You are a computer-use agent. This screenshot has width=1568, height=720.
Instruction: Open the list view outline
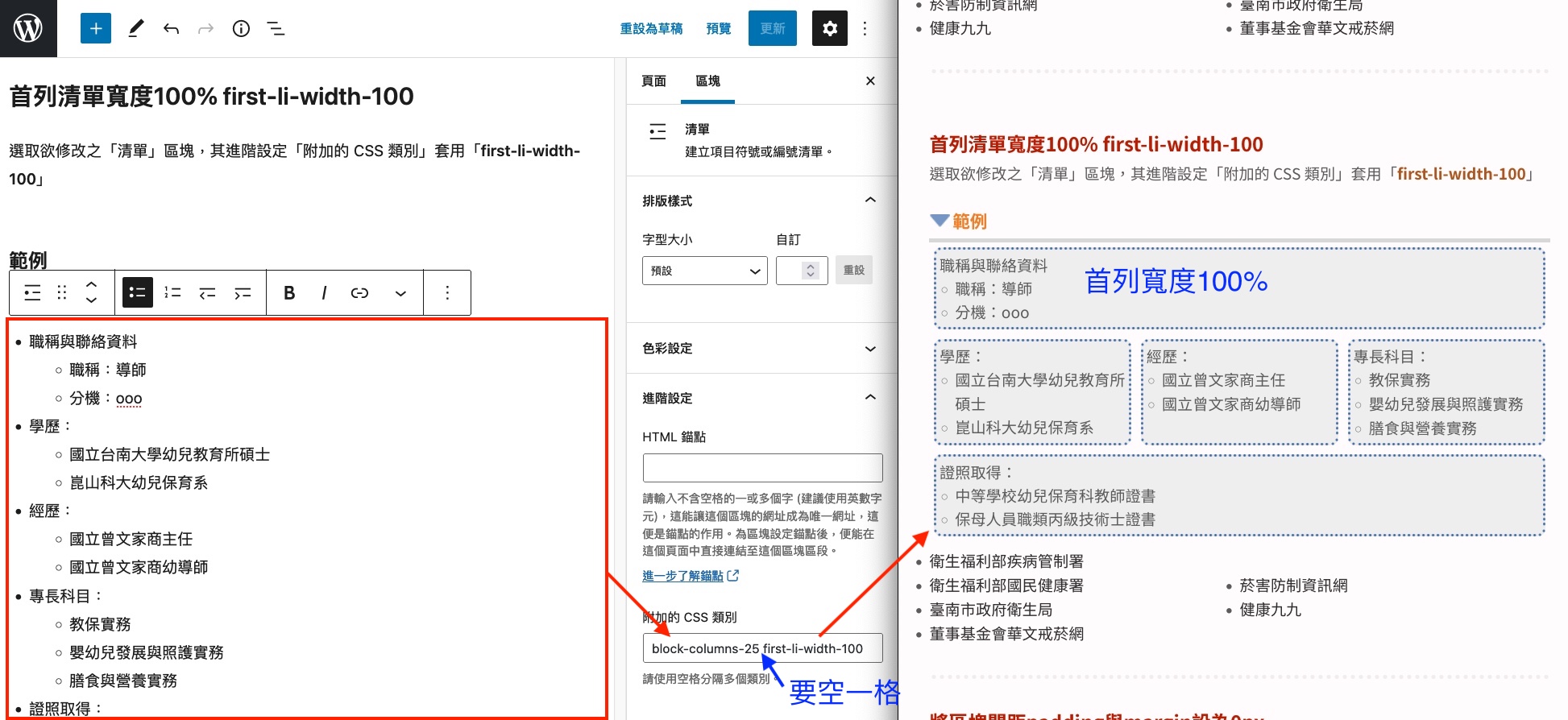(276, 29)
